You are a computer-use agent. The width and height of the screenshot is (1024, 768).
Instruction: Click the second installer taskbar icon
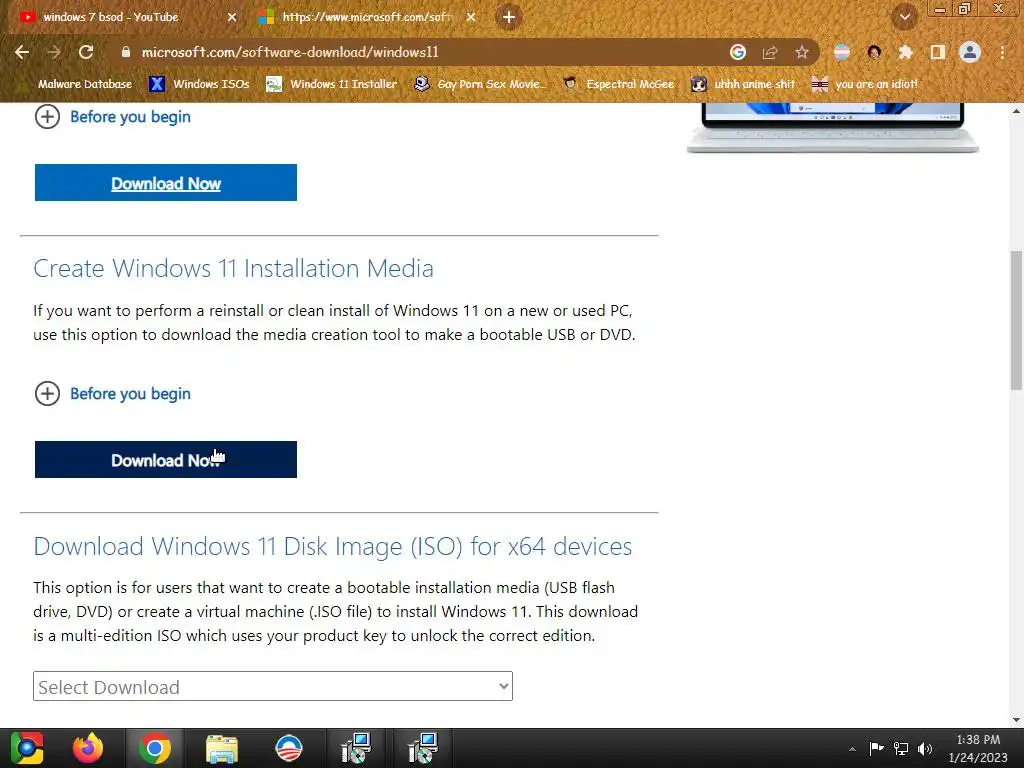[423, 748]
